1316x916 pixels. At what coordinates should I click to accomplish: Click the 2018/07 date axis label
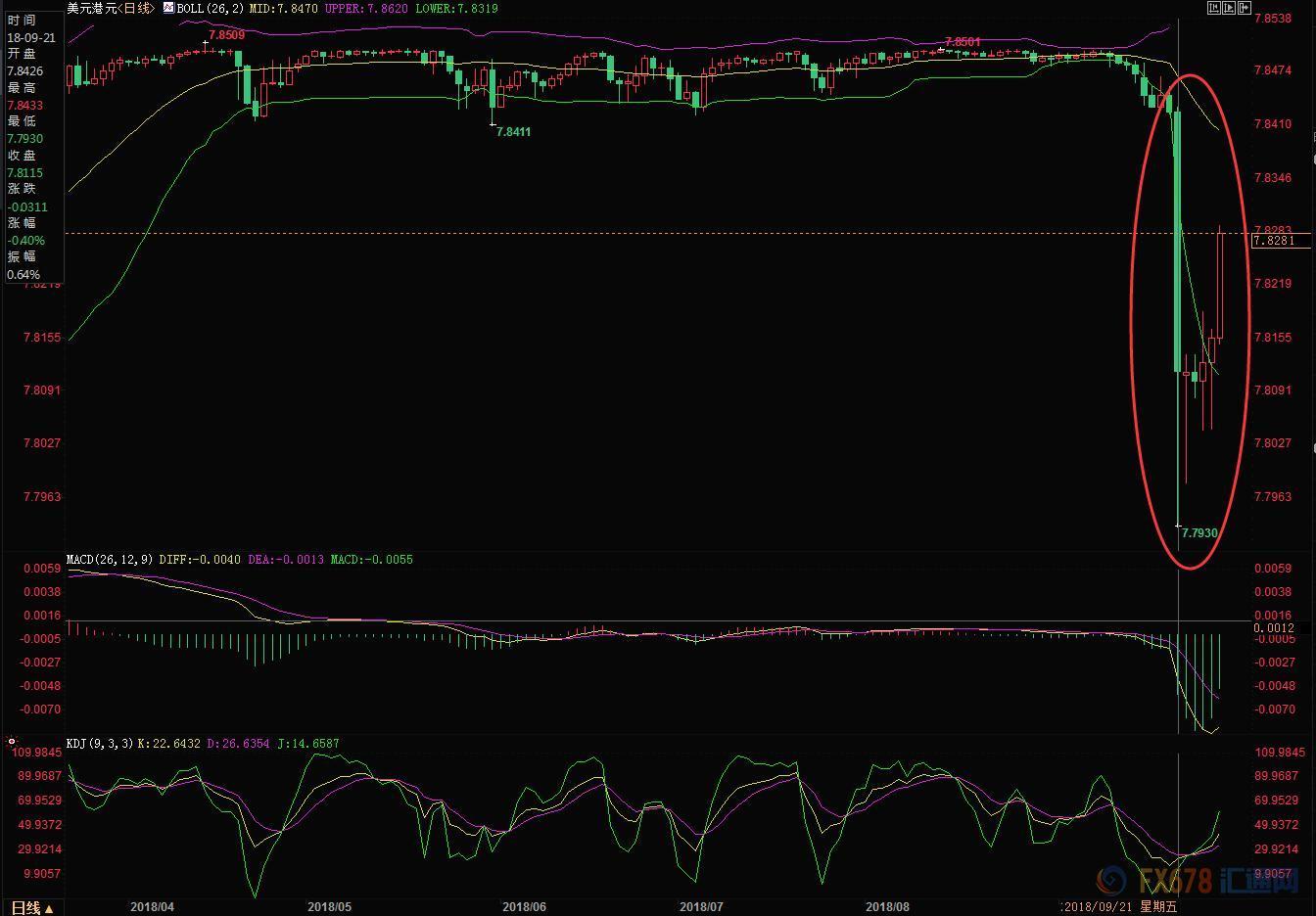[701, 907]
